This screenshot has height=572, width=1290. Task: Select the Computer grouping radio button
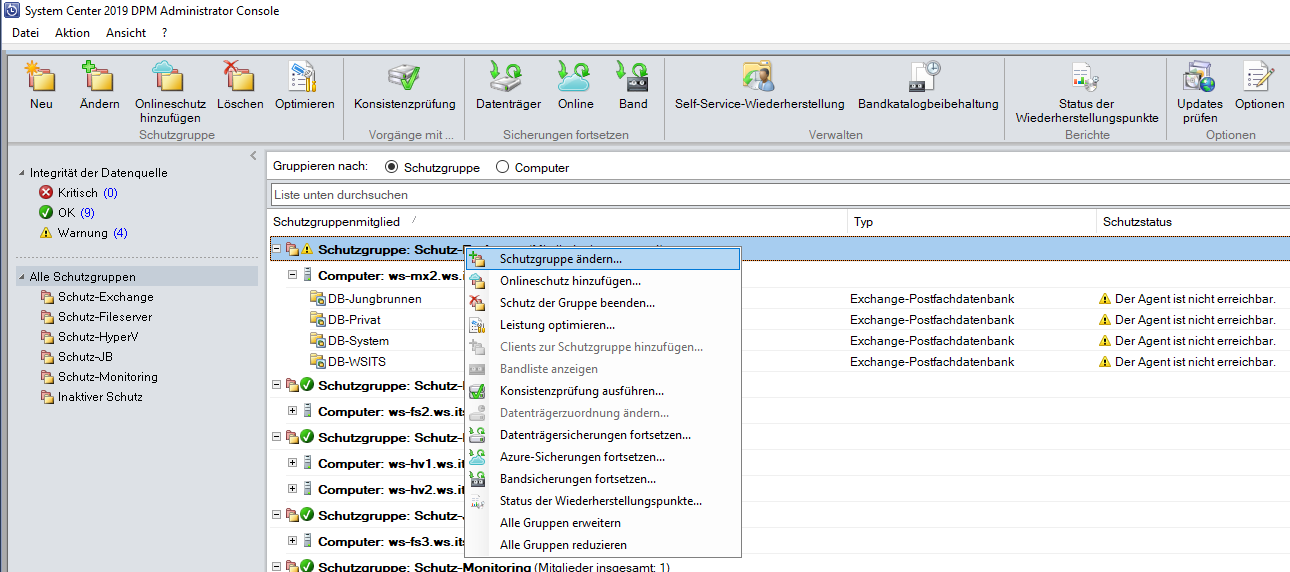click(x=503, y=167)
